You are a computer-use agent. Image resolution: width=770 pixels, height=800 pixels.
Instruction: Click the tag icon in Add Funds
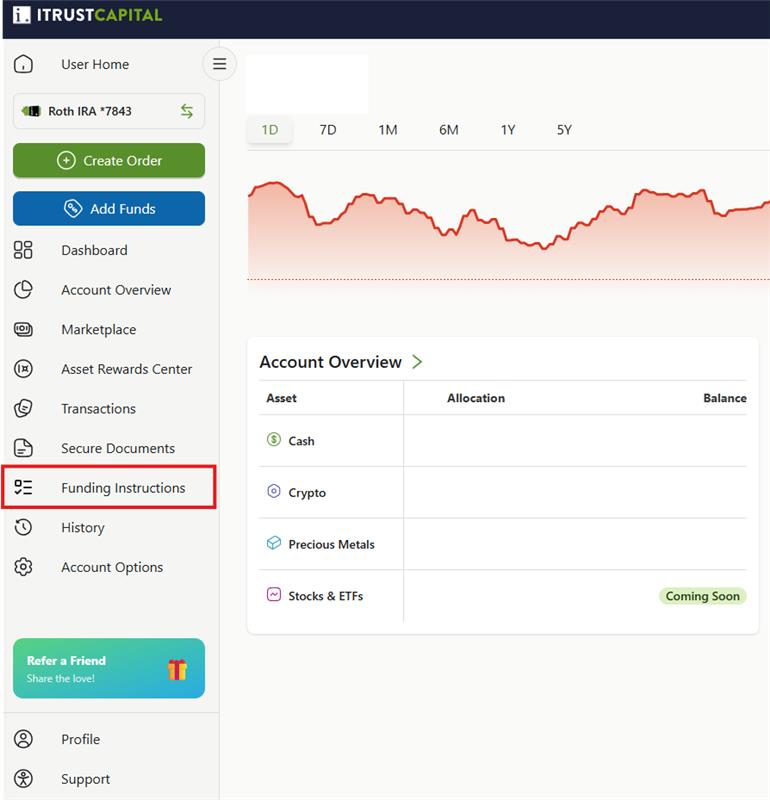click(73, 208)
